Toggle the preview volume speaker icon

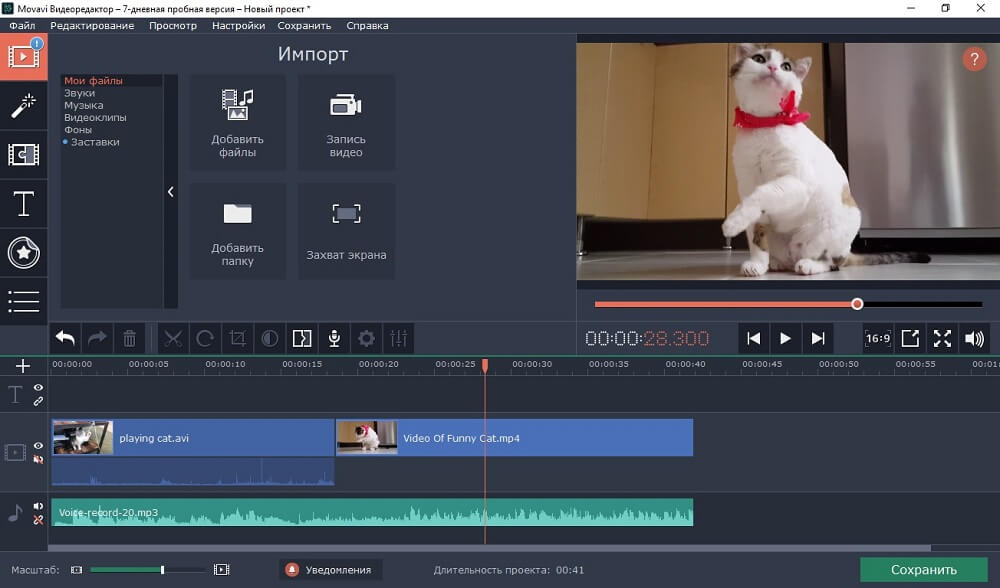[974, 338]
